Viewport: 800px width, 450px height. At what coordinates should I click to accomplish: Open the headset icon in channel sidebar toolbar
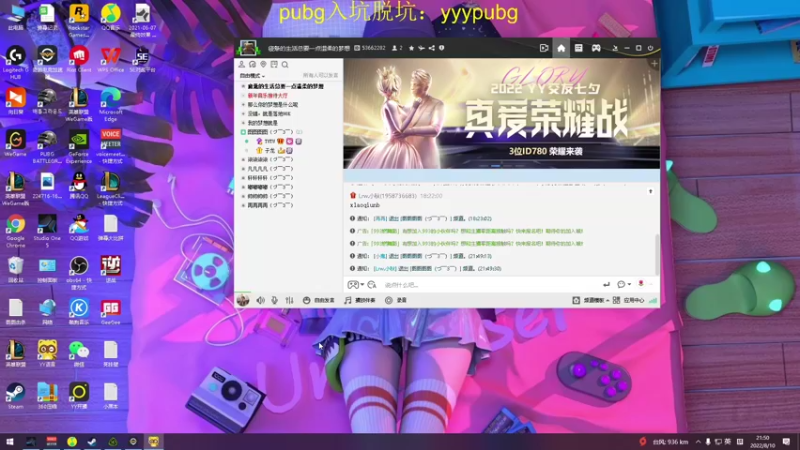(253, 64)
